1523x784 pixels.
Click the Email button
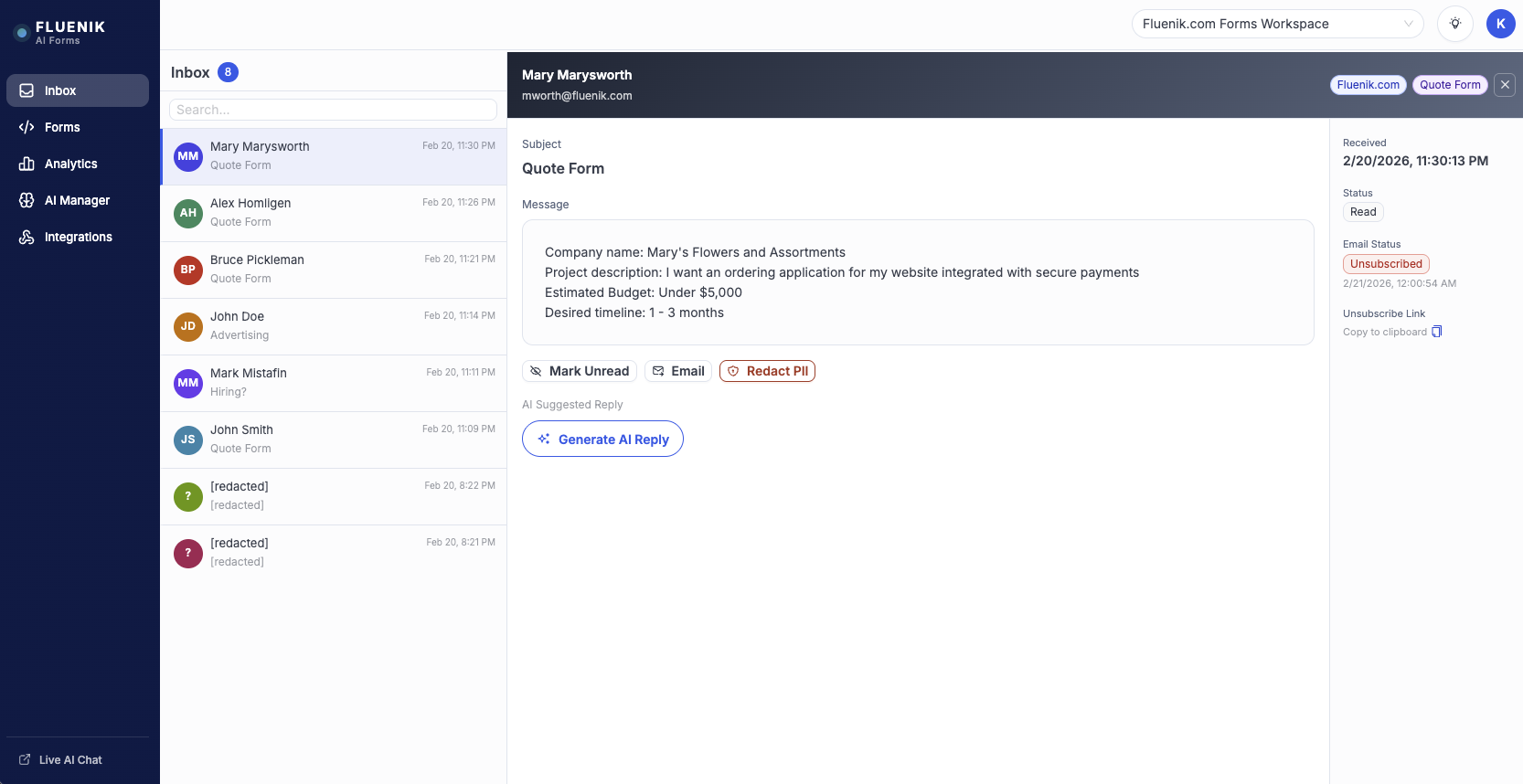(x=678, y=371)
